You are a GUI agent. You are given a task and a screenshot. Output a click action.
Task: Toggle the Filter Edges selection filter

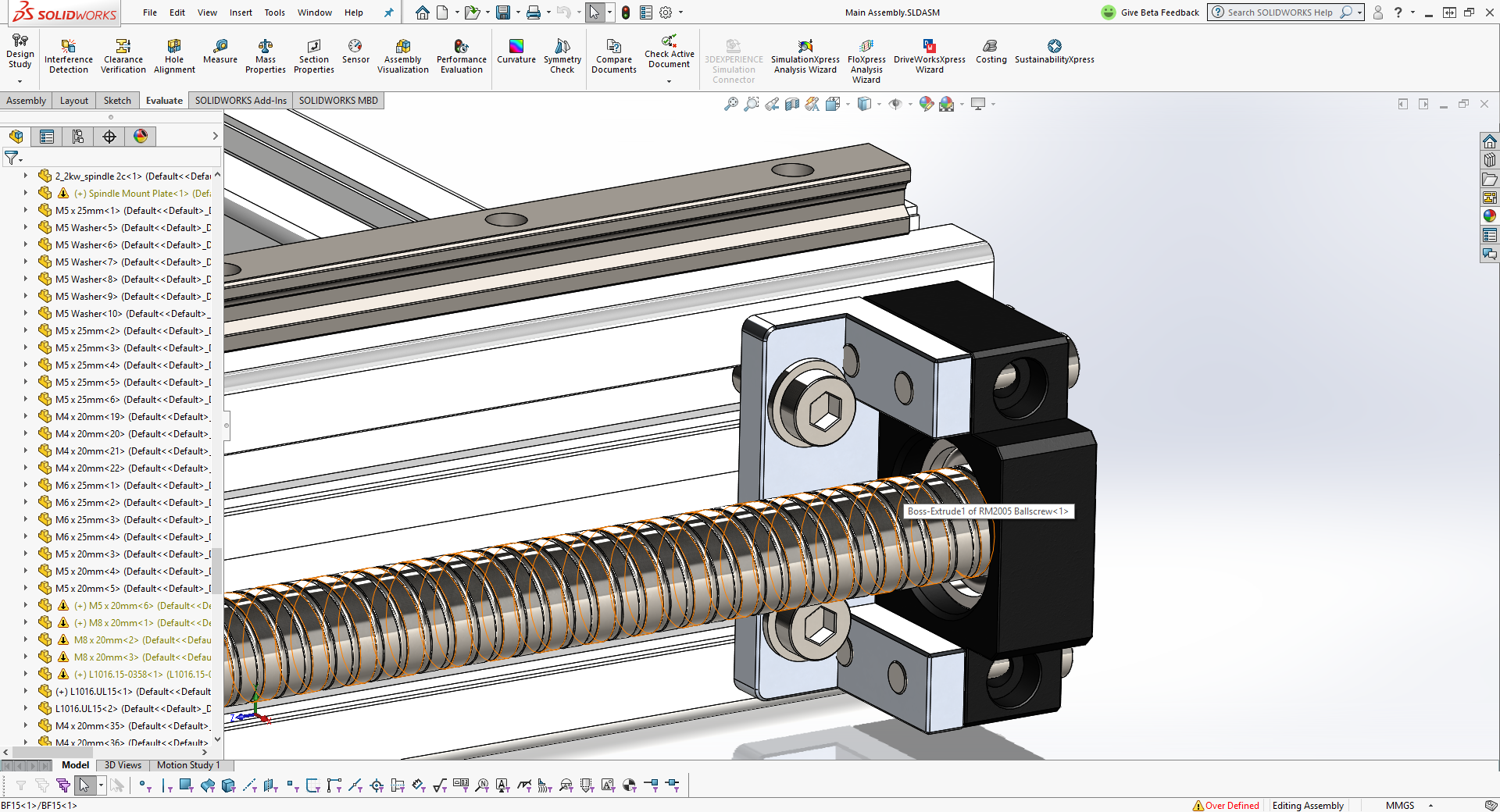(x=166, y=785)
